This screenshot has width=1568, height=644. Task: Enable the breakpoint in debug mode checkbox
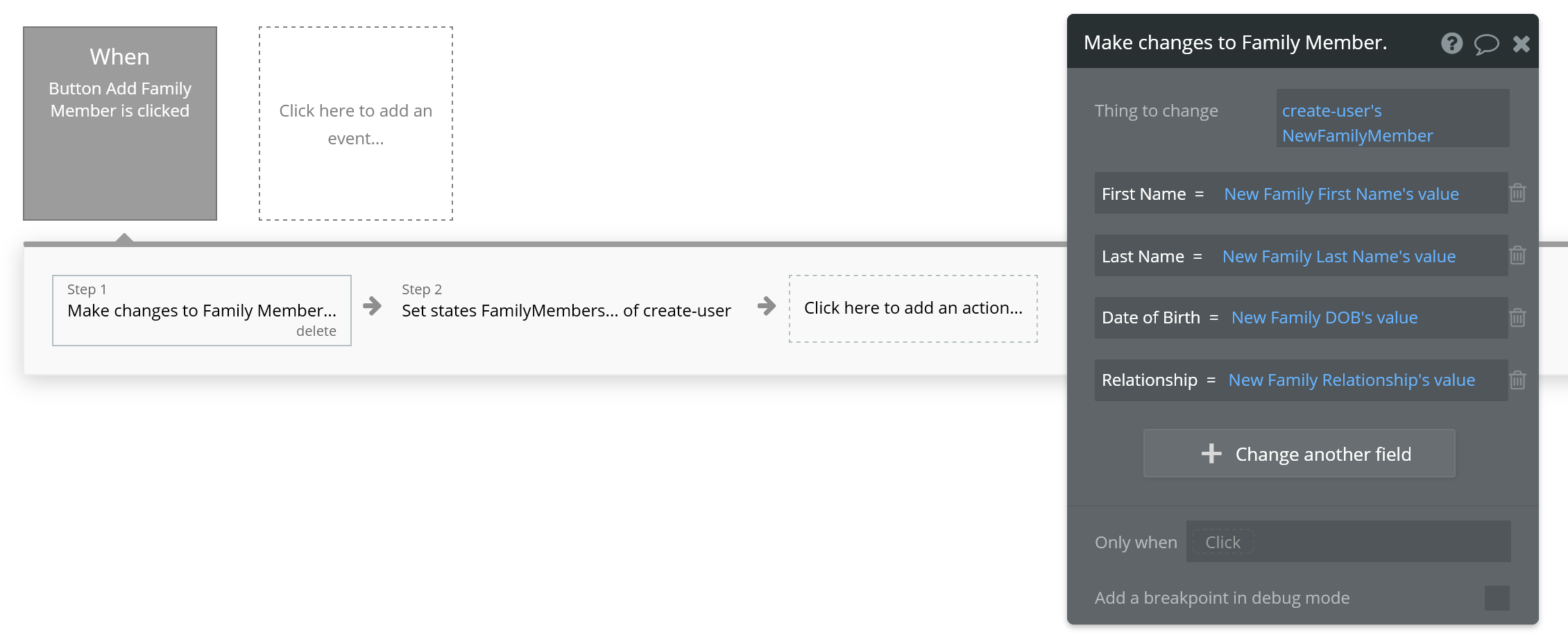(x=1497, y=598)
